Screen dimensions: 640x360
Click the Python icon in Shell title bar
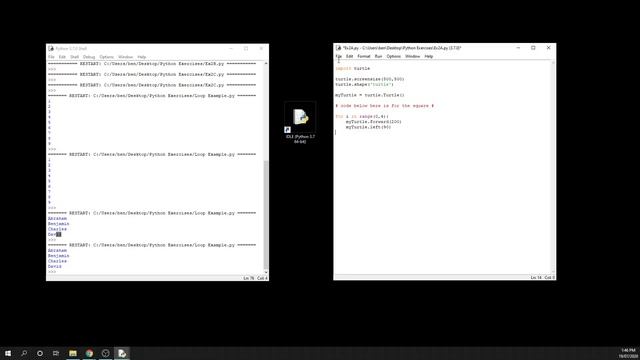(51, 49)
